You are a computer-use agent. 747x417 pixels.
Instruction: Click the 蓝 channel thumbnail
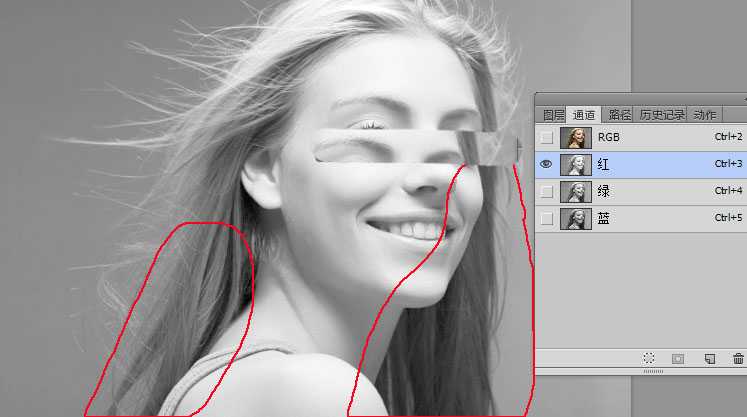coord(574,218)
